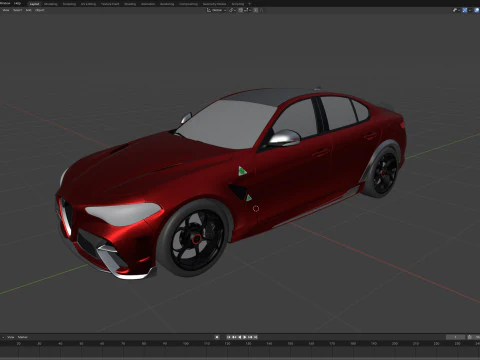Screen dimensions: 480x360
Task: Select the car's front wheel in viewport
Action: point(193,238)
